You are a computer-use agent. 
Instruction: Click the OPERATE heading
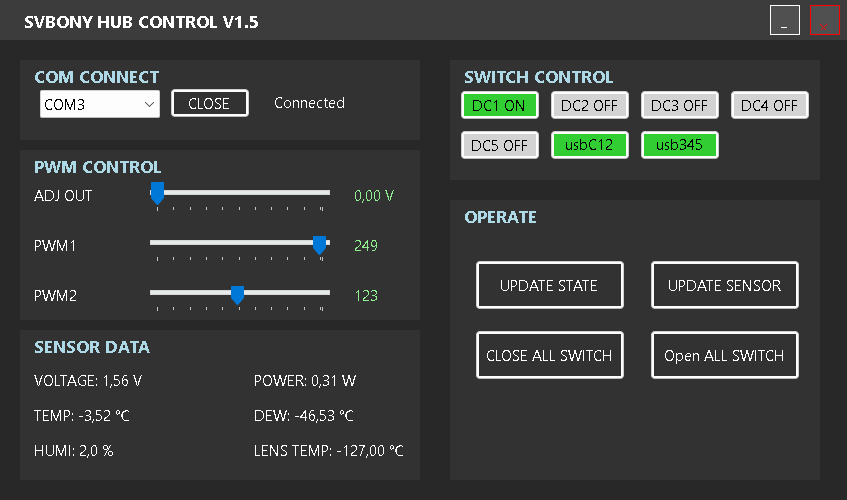500,217
